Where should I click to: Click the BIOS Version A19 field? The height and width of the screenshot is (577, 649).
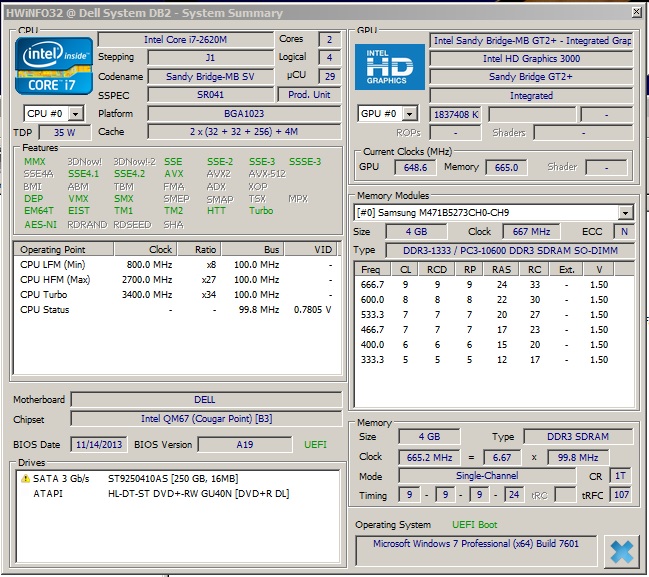(x=245, y=445)
